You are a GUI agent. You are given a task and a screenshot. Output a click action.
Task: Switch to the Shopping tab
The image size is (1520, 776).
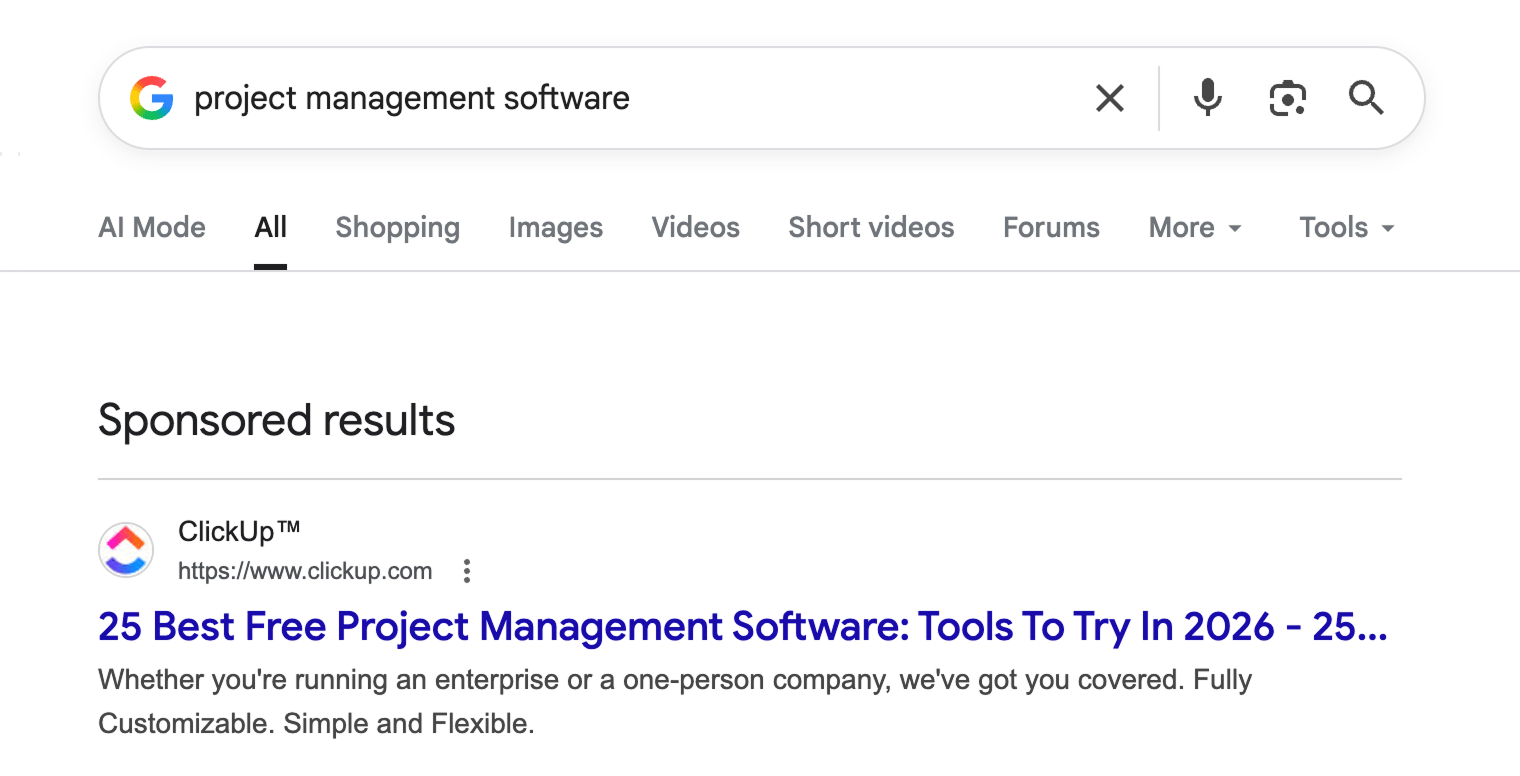pos(397,227)
